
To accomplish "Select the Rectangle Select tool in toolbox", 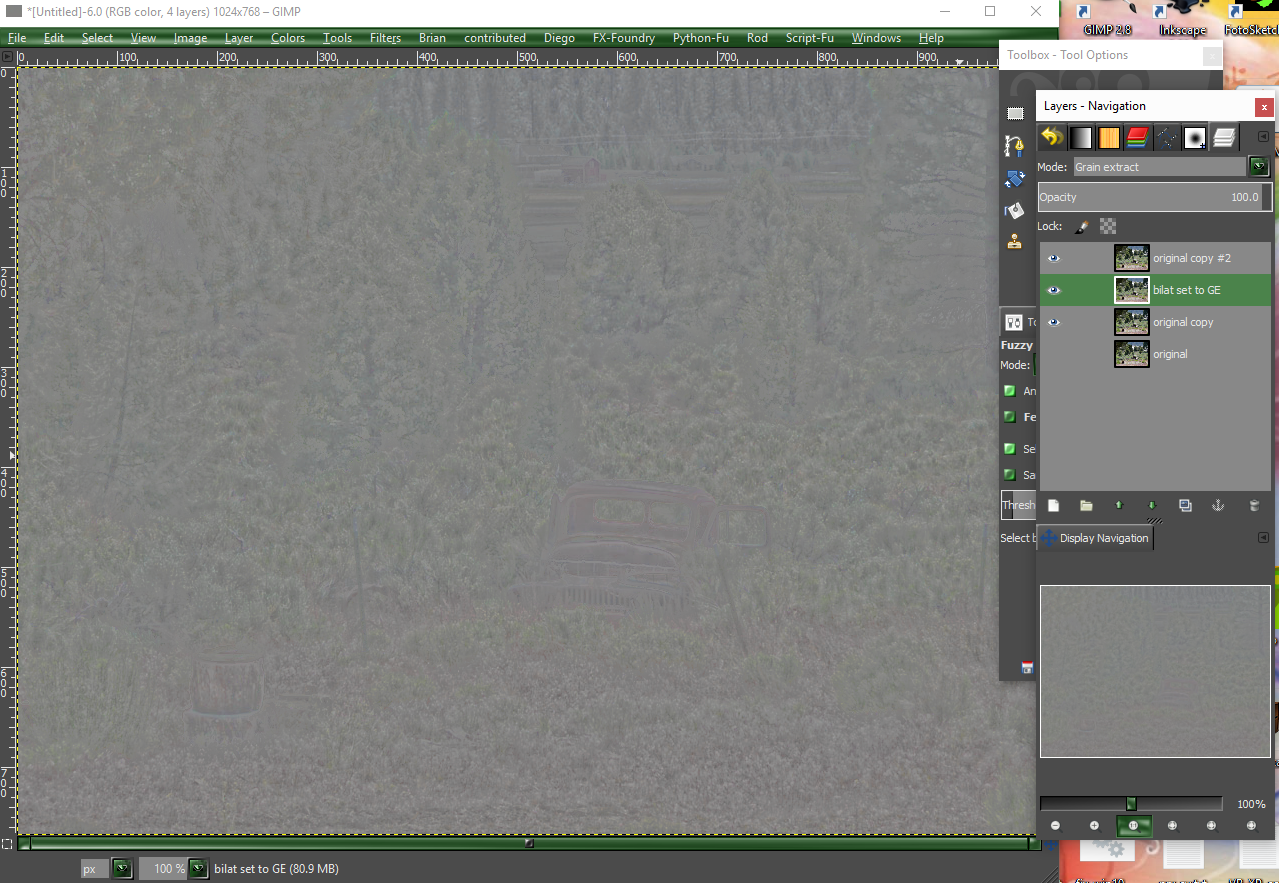I will pos(1016,113).
